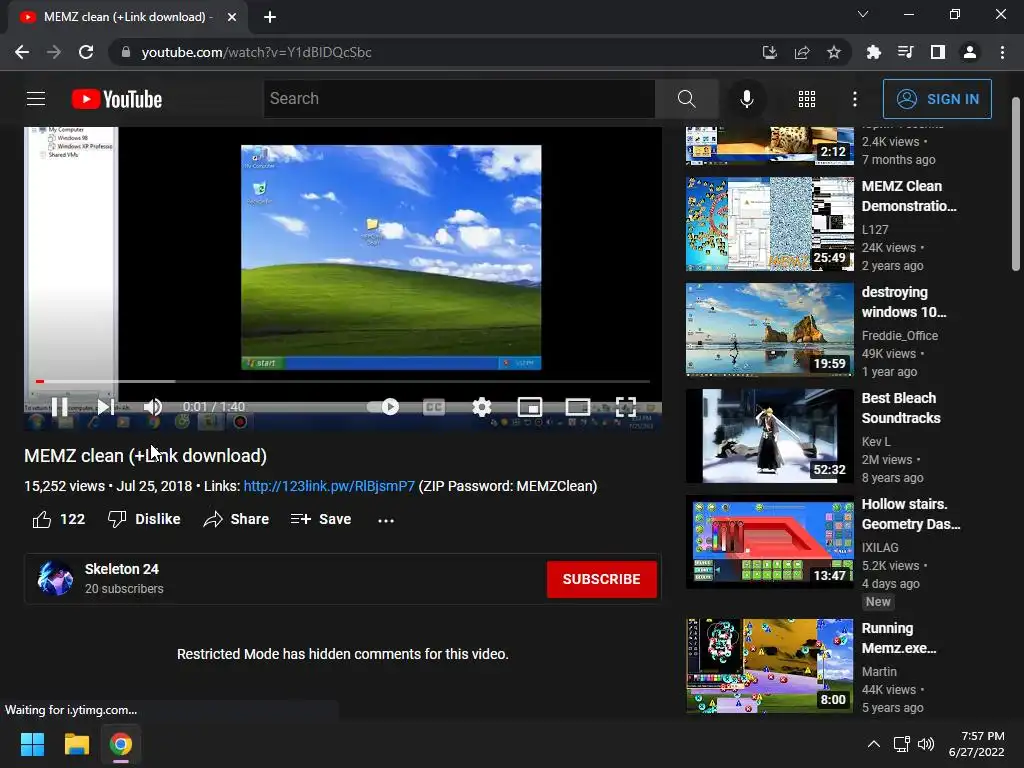
Task: Select the MEMZ clean tab
Action: (x=128, y=17)
